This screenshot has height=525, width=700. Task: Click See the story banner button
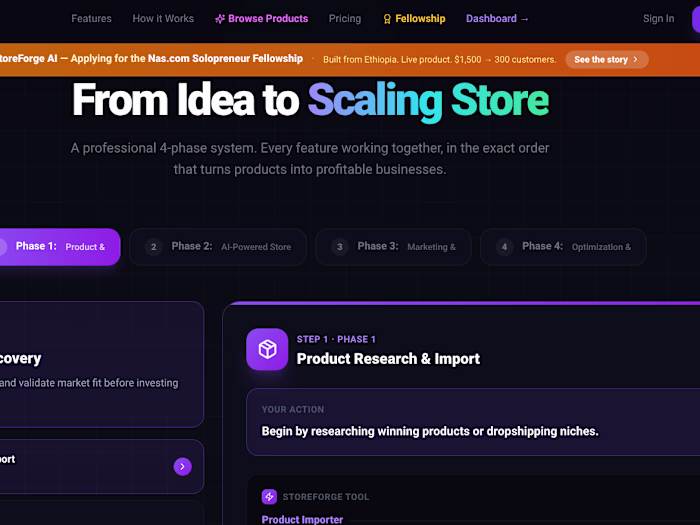607,59
